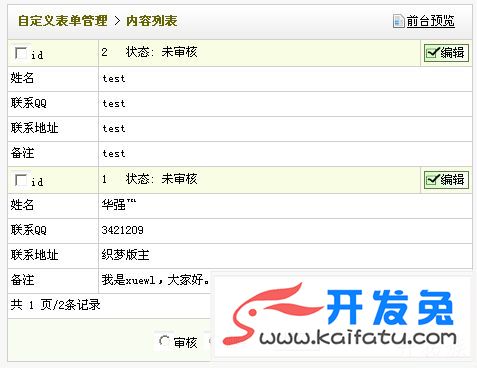Click 联系QQ value test in record 2
Viewport: 477px width, 368px height.
click(x=114, y=104)
